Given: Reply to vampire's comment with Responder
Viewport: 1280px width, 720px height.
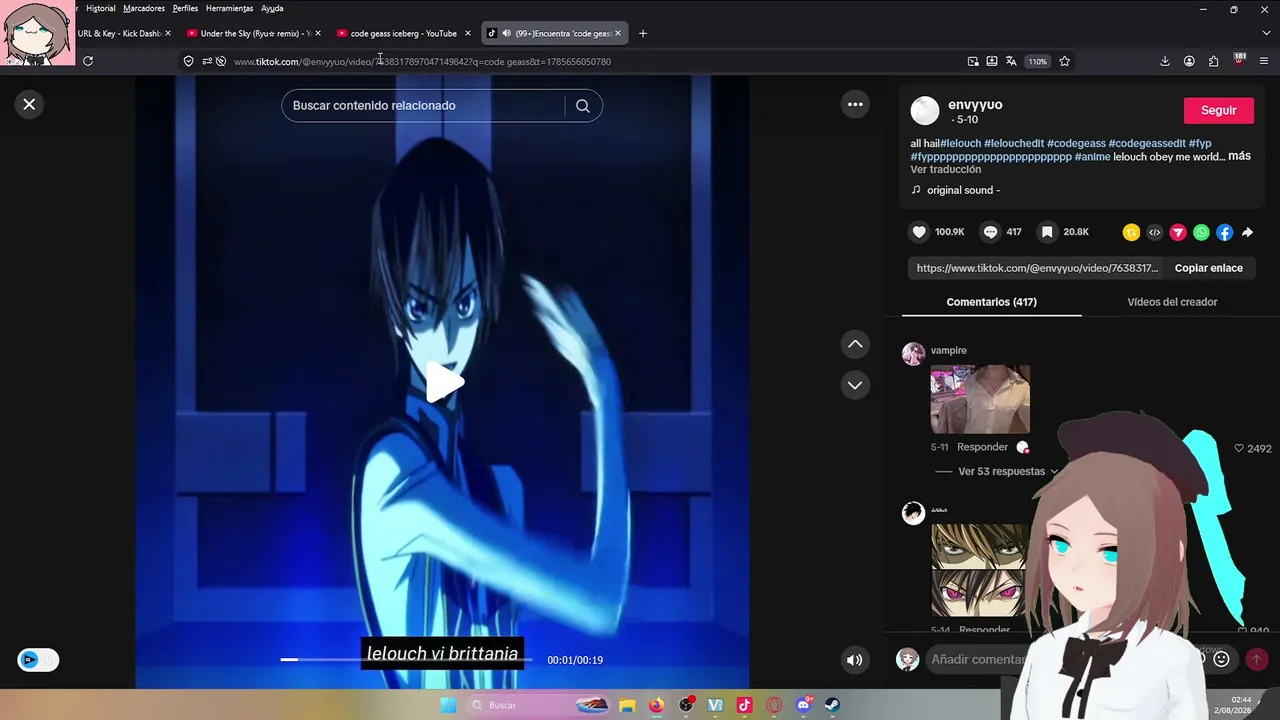Looking at the screenshot, I should pos(982,447).
